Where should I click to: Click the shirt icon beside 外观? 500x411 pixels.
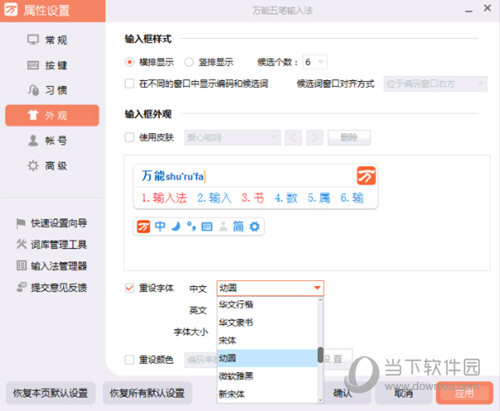33,115
